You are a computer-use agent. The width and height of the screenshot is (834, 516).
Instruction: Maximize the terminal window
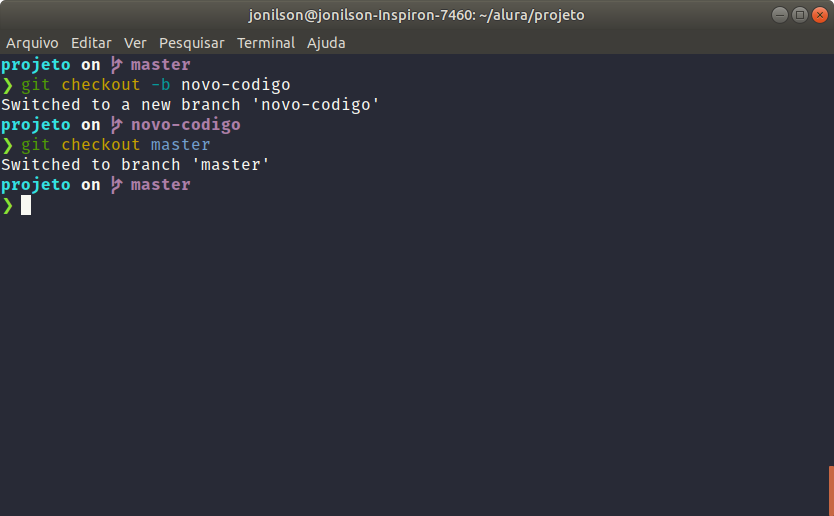coord(799,15)
